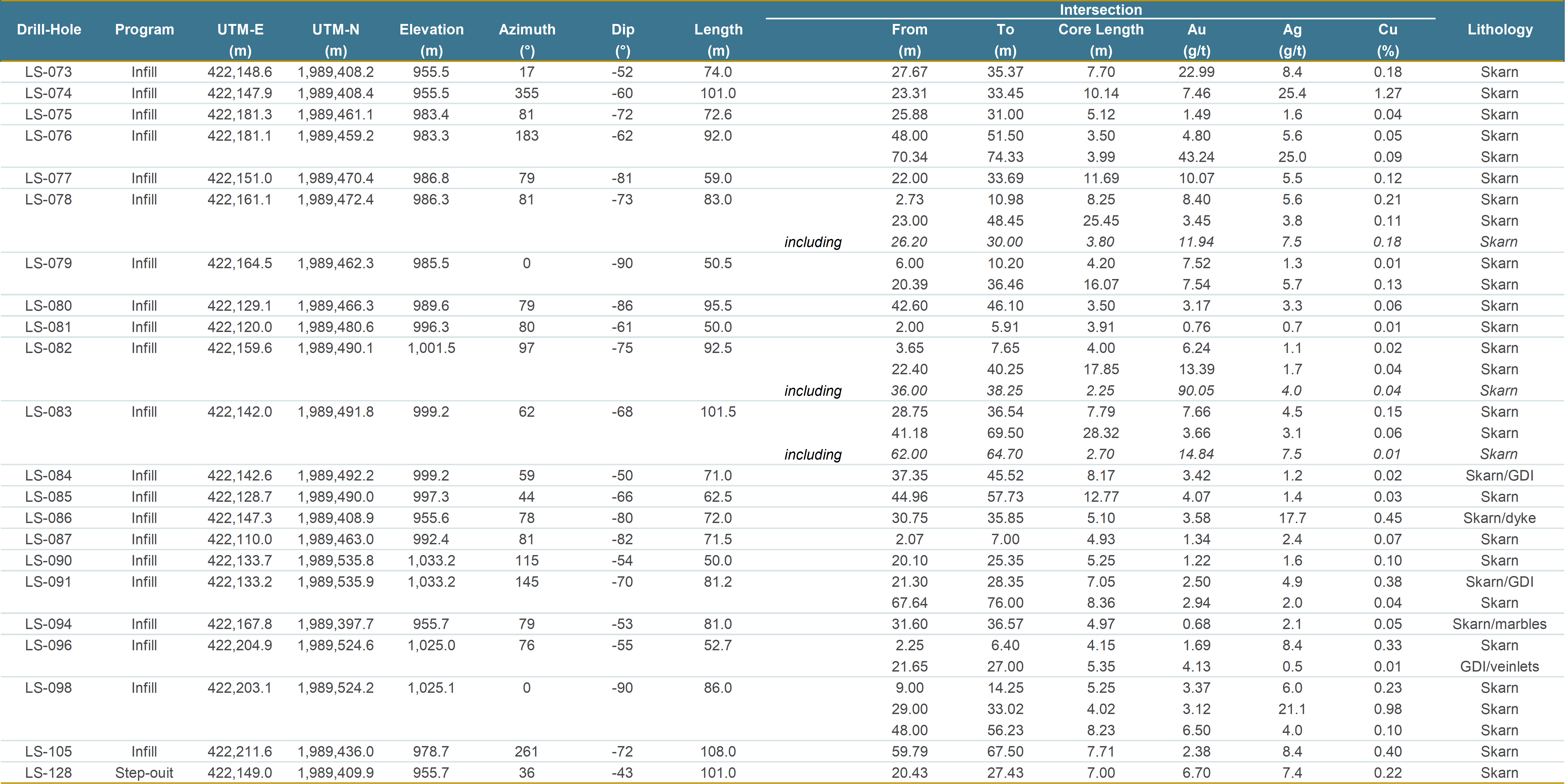Select the Cu value 1.27 for LS-074
This screenshot has width=1565, height=784.
[1388, 93]
